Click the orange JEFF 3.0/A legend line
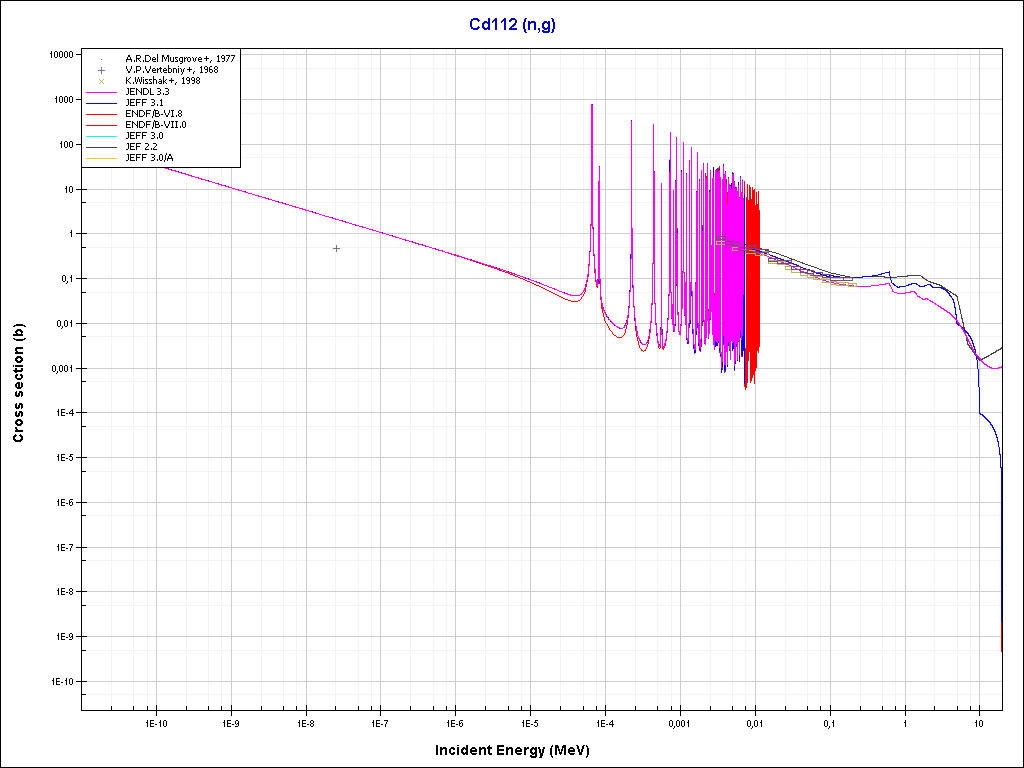The width and height of the screenshot is (1024, 768). click(x=102, y=158)
